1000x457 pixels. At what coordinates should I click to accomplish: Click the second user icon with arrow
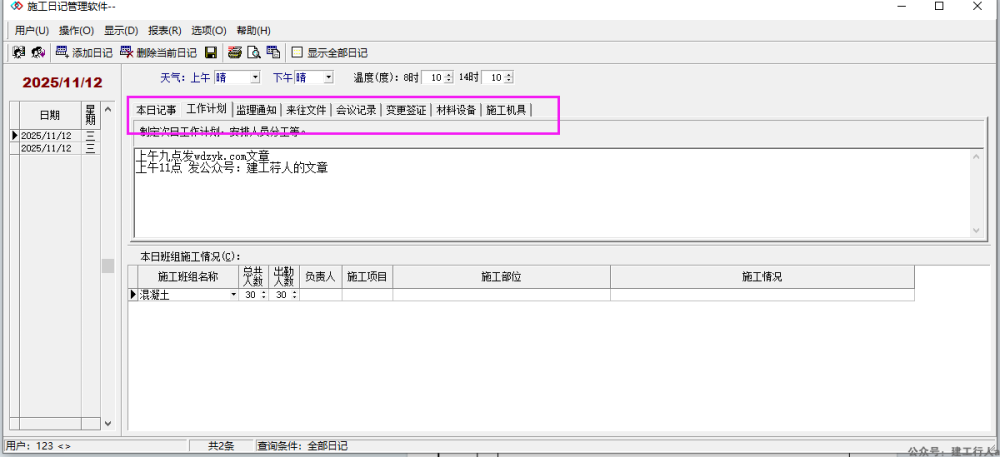tap(38, 52)
